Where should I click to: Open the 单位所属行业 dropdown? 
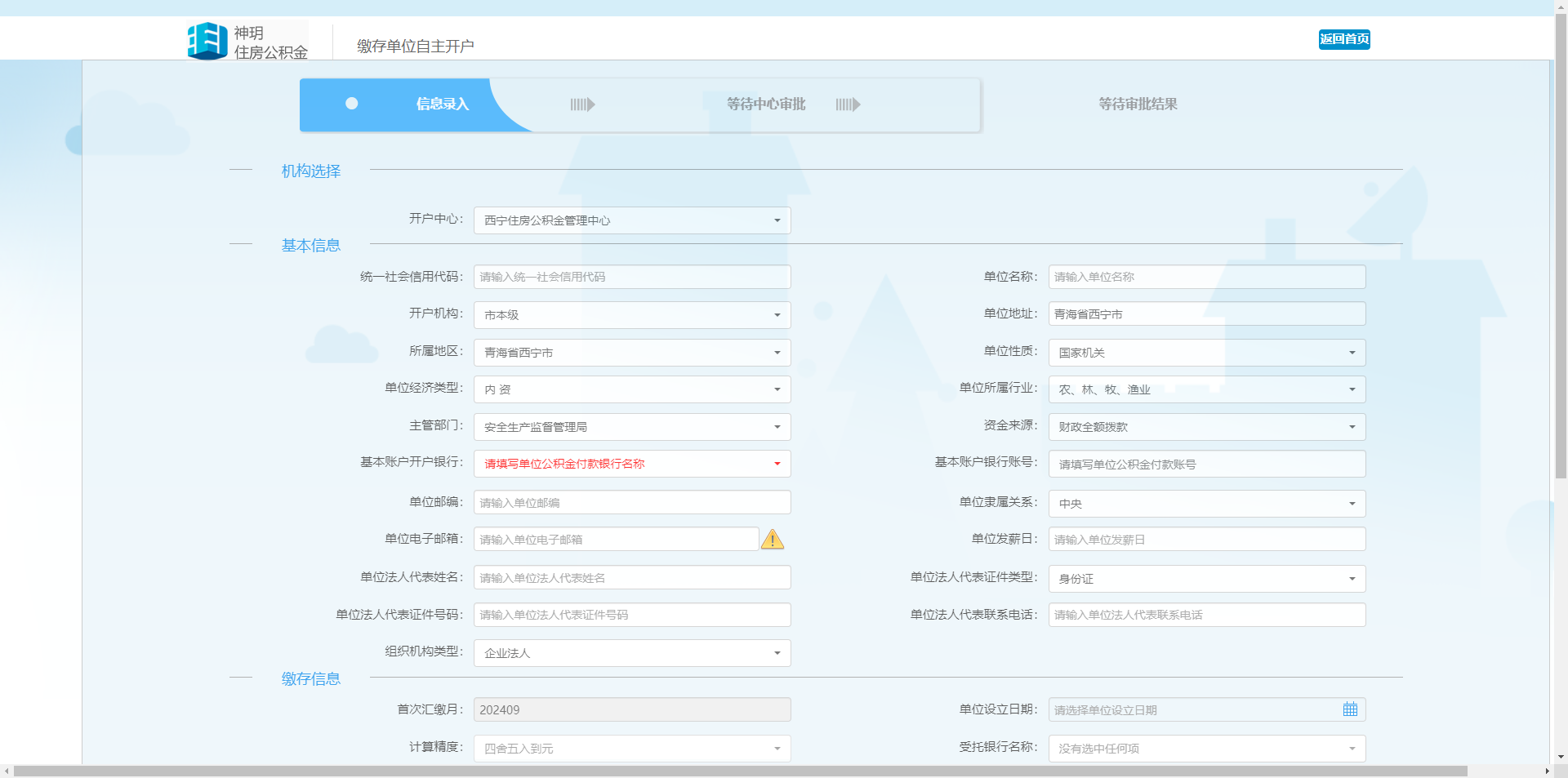[1207, 389]
